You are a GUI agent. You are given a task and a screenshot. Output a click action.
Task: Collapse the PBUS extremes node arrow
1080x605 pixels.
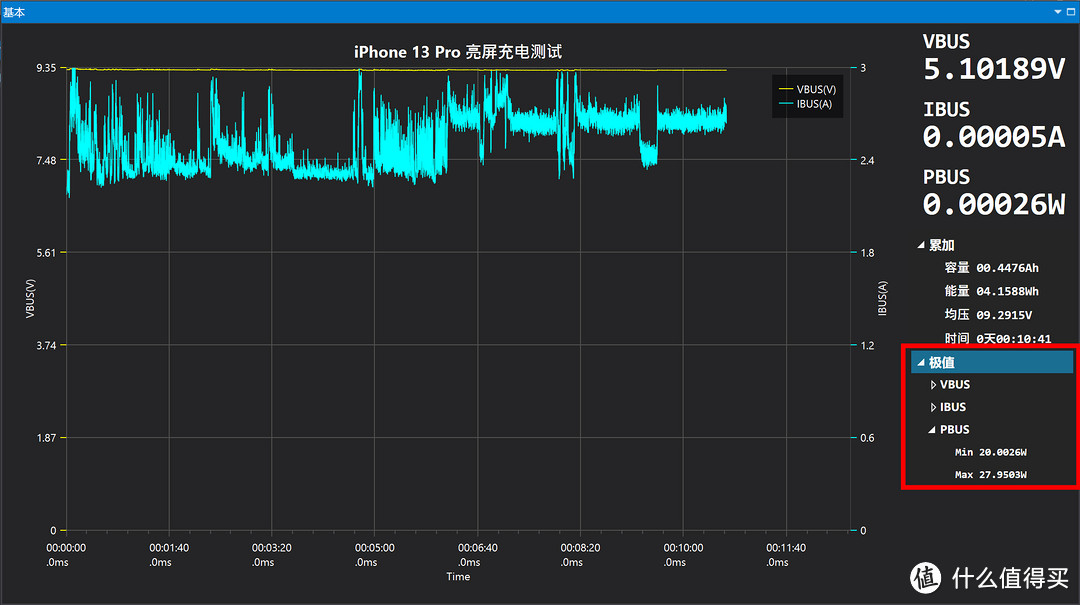932,430
